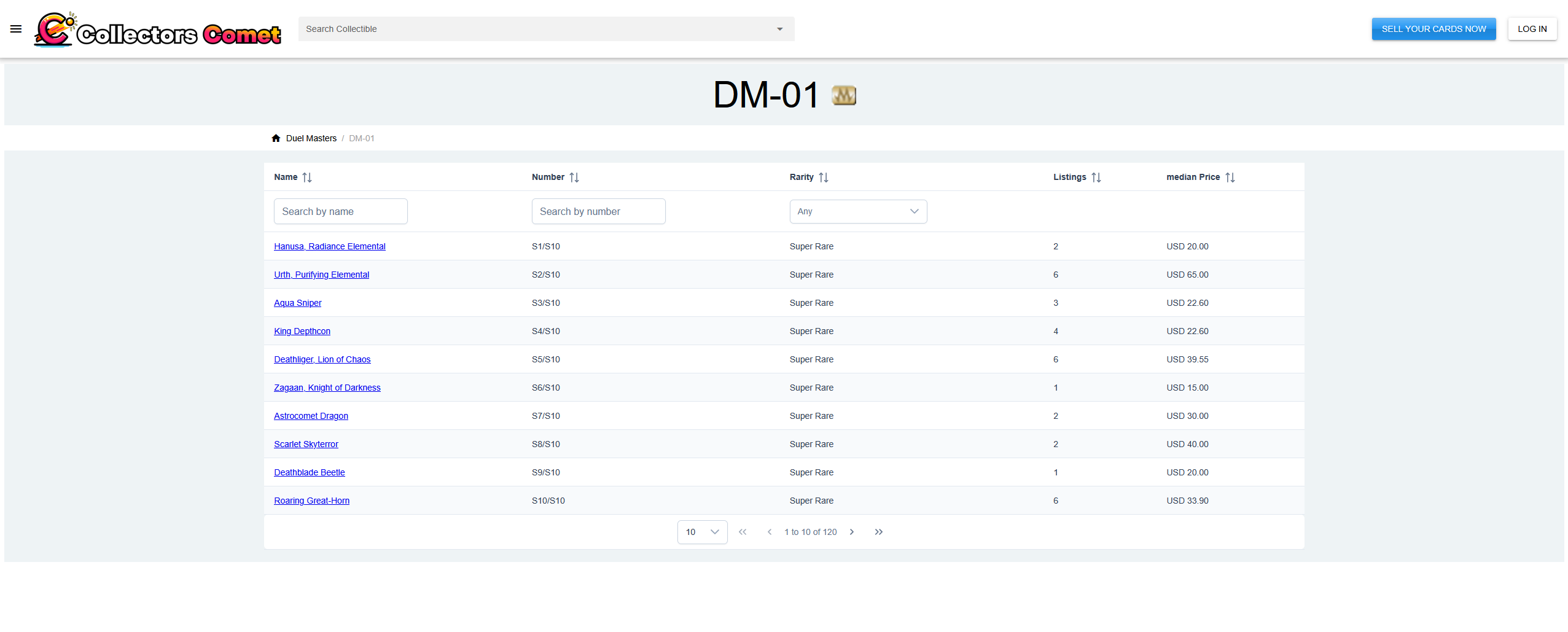Screen dimensions: 1568x632
Task: Open Urth, Purifying Elemental card link
Action: [321, 275]
